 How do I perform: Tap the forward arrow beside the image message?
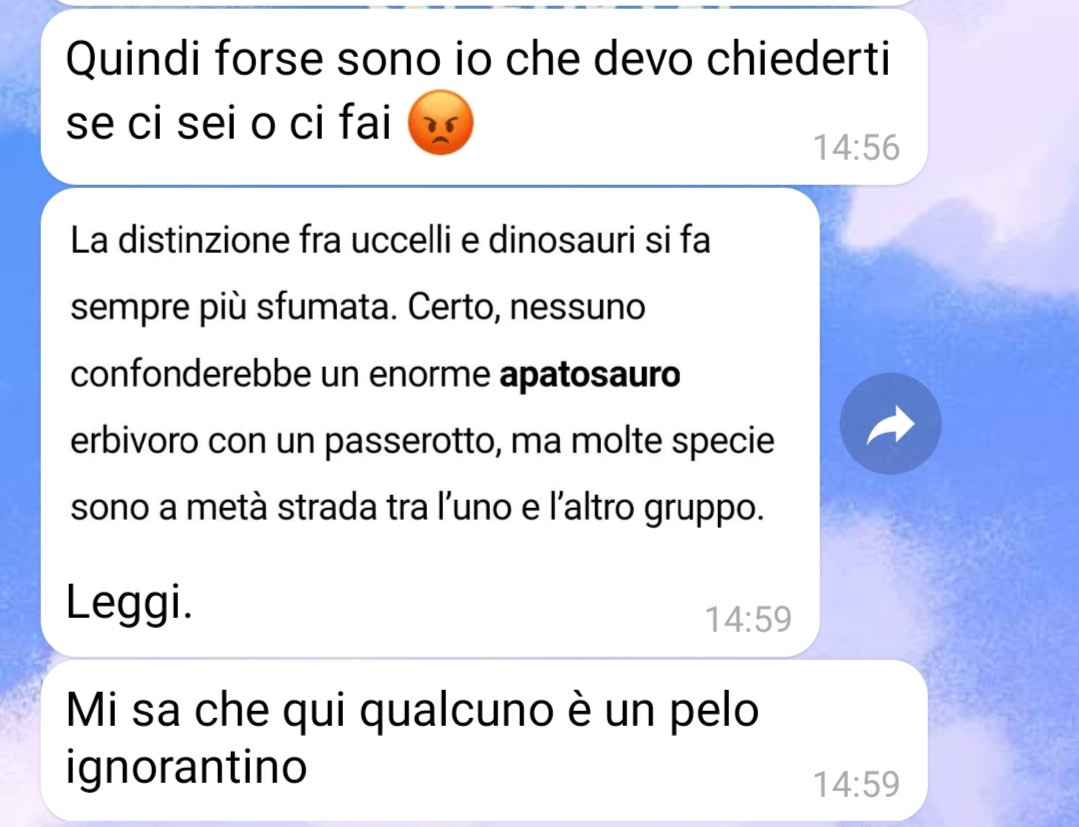point(890,424)
